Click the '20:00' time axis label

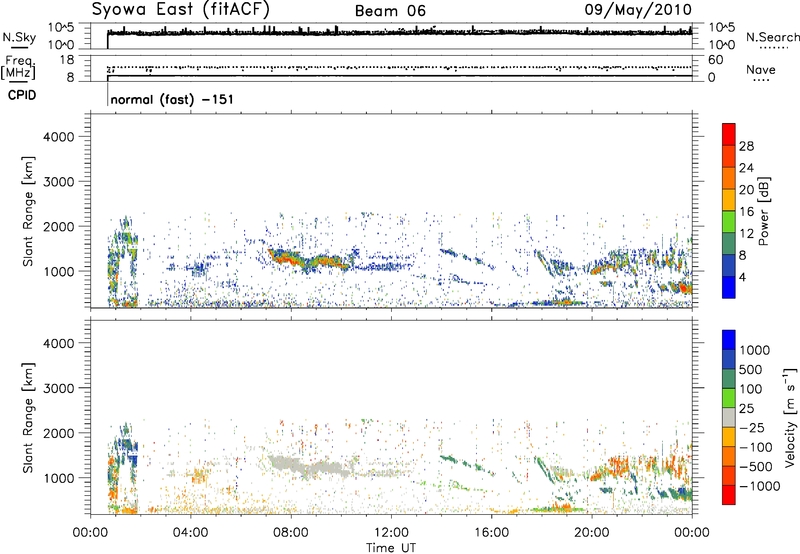[x=592, y=533]
